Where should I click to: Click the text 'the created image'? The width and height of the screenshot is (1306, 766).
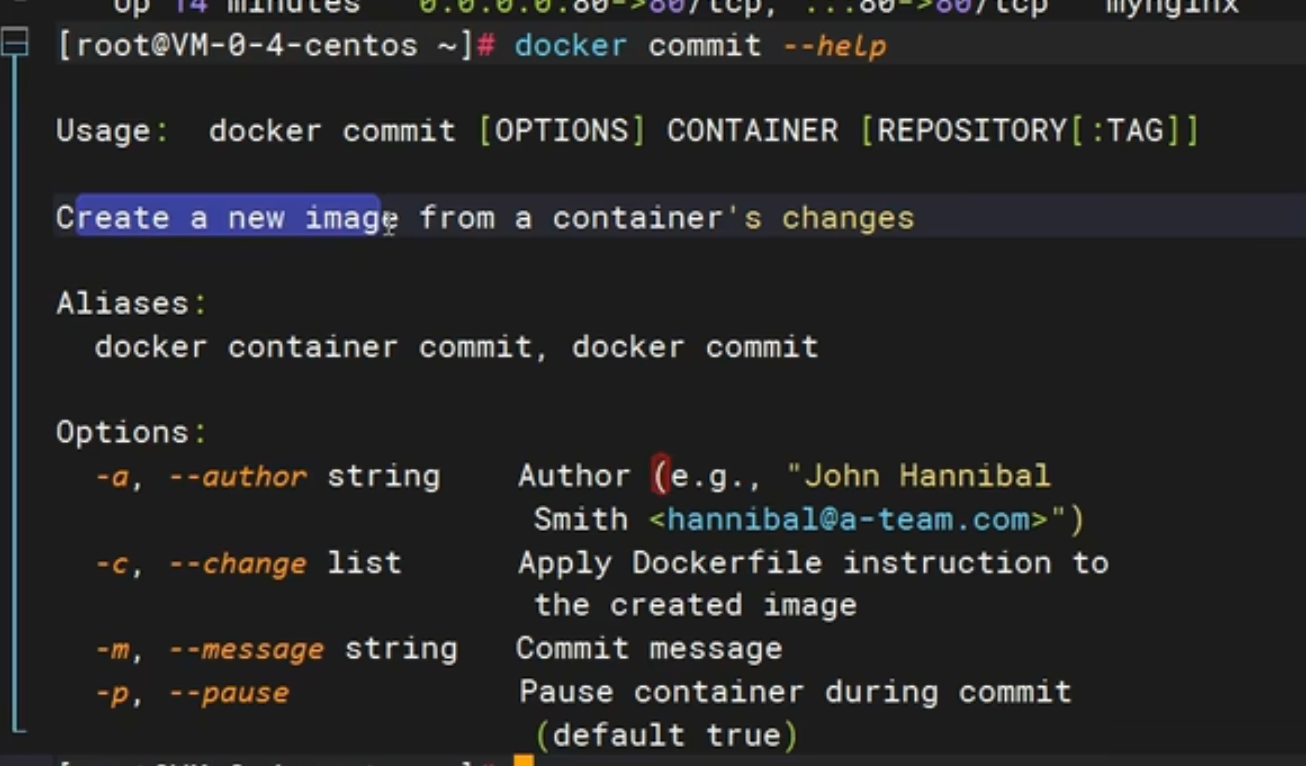pos(695,605)
